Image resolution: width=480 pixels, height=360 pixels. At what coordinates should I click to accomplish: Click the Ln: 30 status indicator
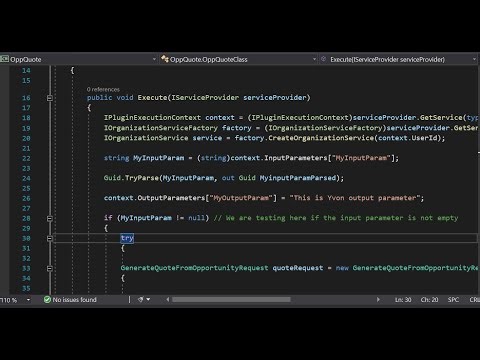pyautogui.click(x=403, y=300)
